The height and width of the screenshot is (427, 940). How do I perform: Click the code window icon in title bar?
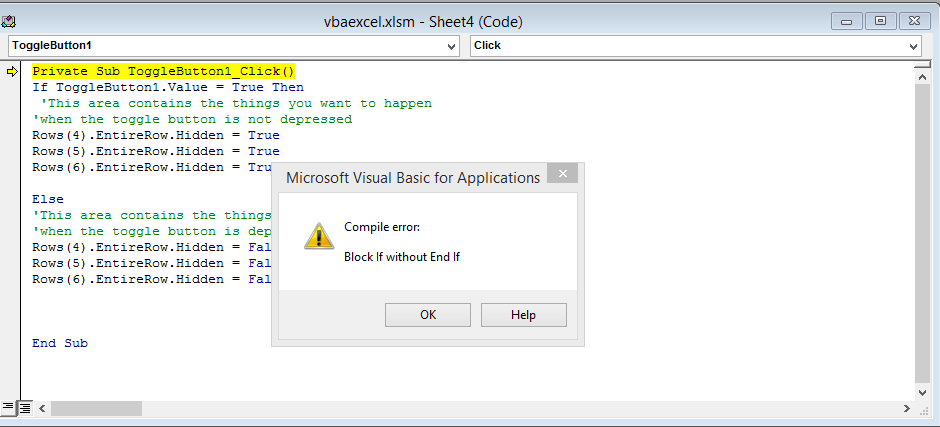tap(8, 22)
